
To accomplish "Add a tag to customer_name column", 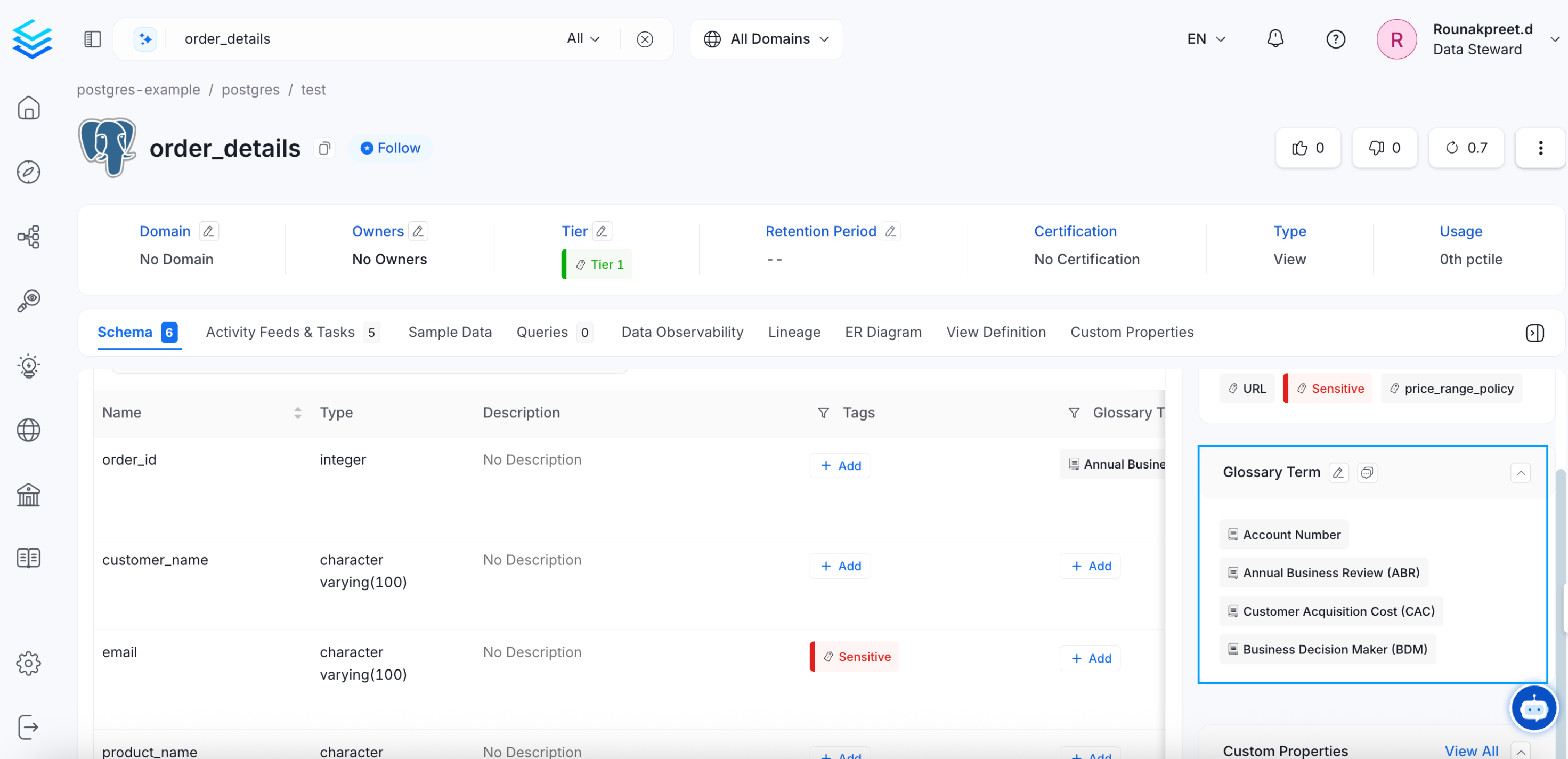I will [840, 566].
